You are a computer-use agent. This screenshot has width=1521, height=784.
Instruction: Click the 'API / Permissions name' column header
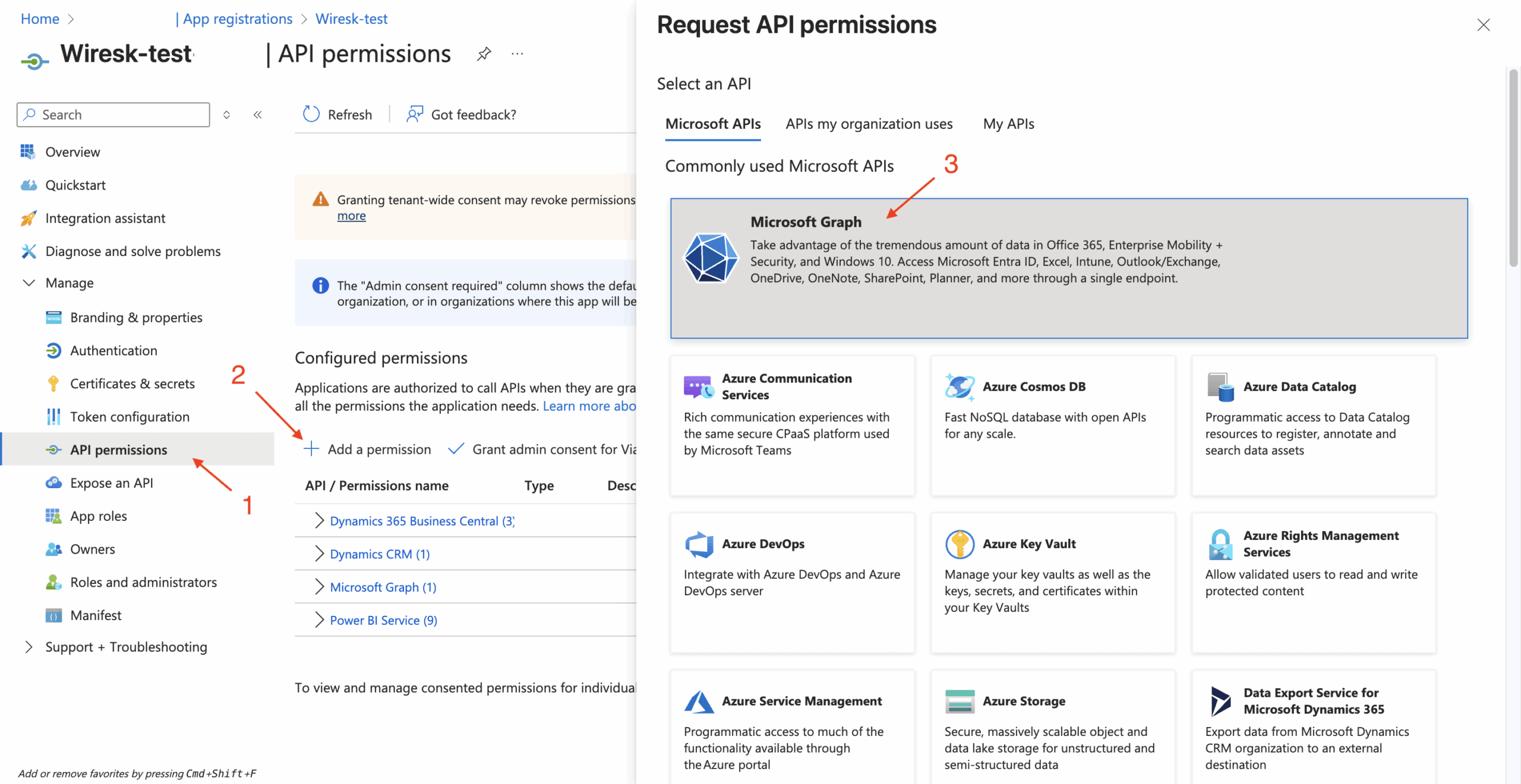[x=377, y=485]
